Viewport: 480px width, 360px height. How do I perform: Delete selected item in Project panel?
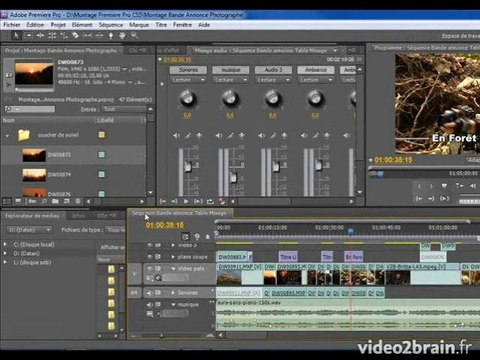78,201
